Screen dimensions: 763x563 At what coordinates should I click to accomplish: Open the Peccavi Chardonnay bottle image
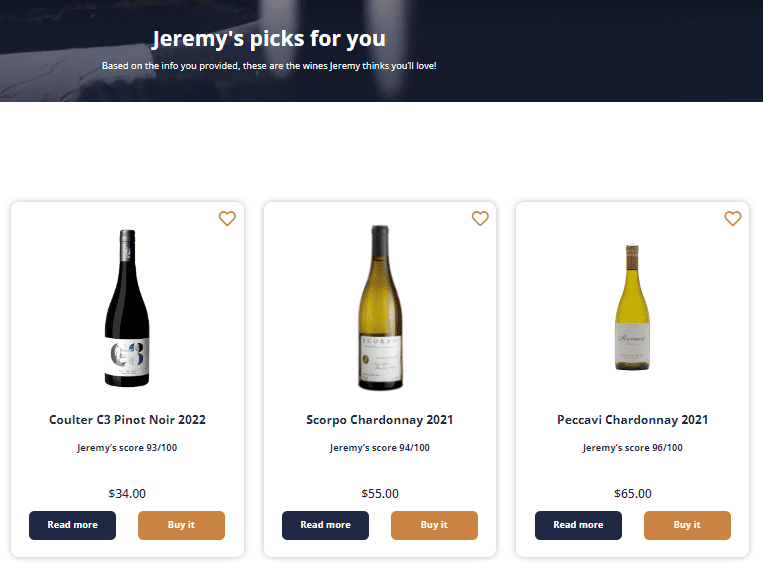[632, 308]
